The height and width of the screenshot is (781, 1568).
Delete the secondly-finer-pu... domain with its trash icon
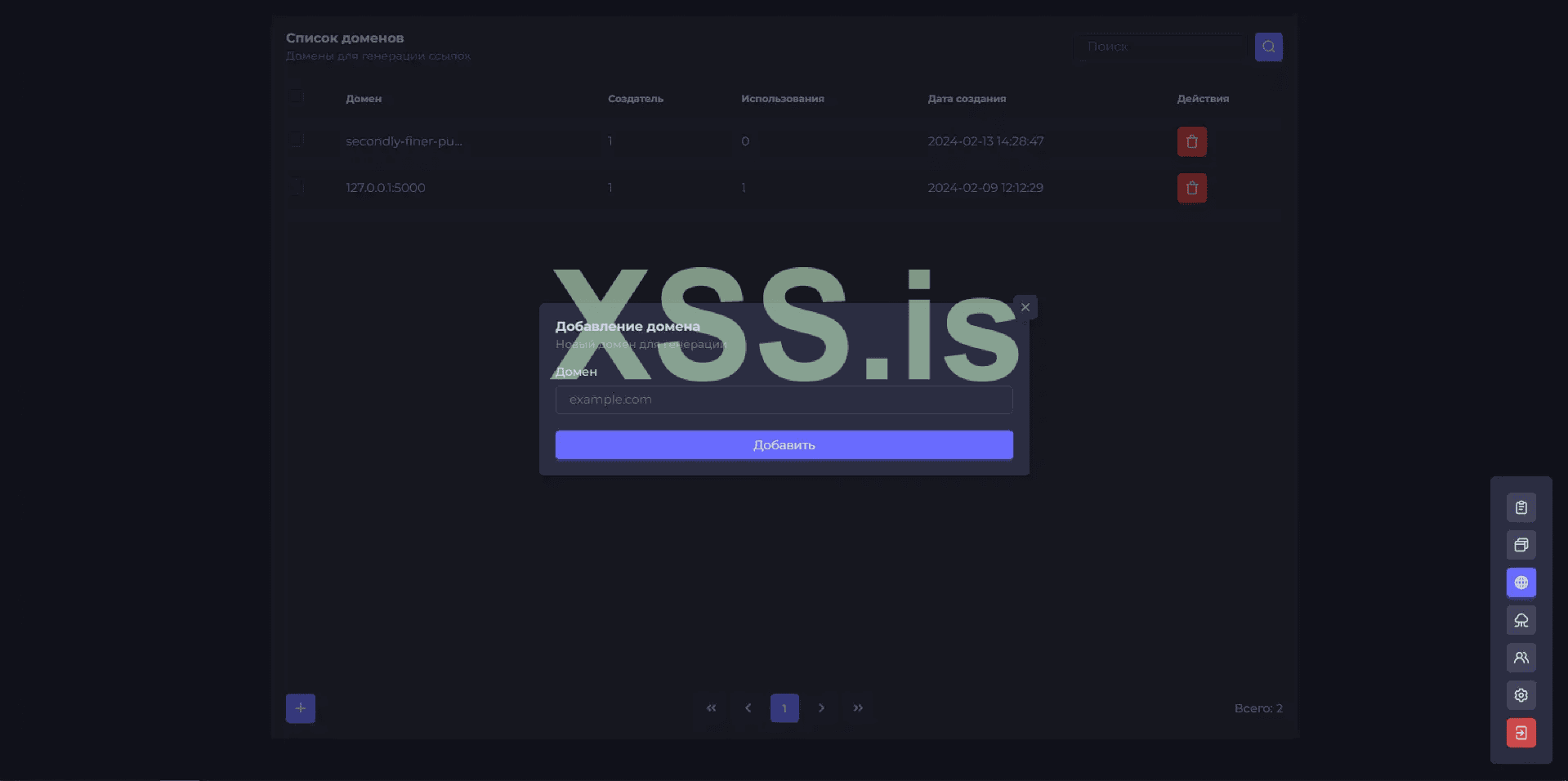(x=1191, y=141)
